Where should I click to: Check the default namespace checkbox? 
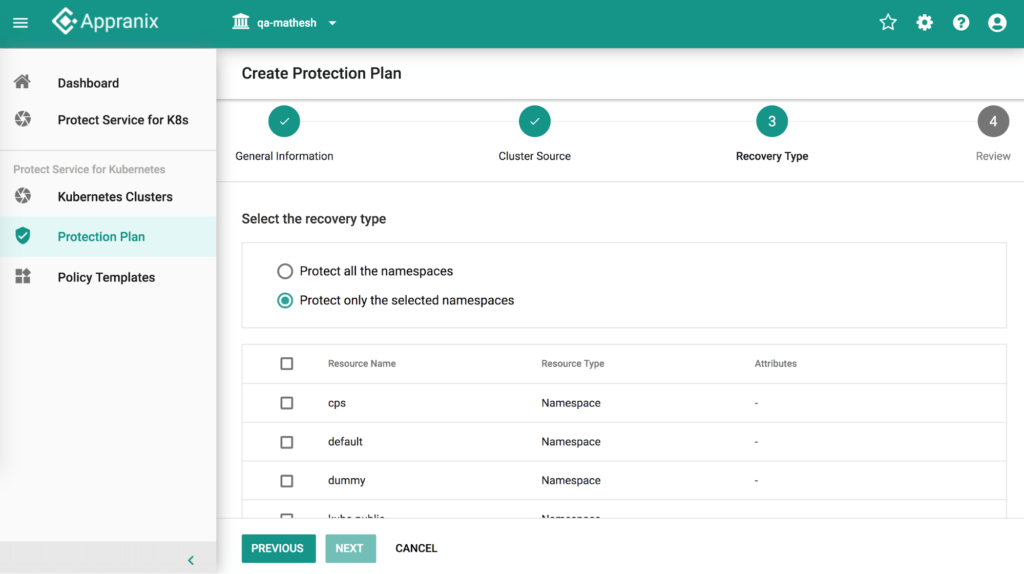coord(287,442)
